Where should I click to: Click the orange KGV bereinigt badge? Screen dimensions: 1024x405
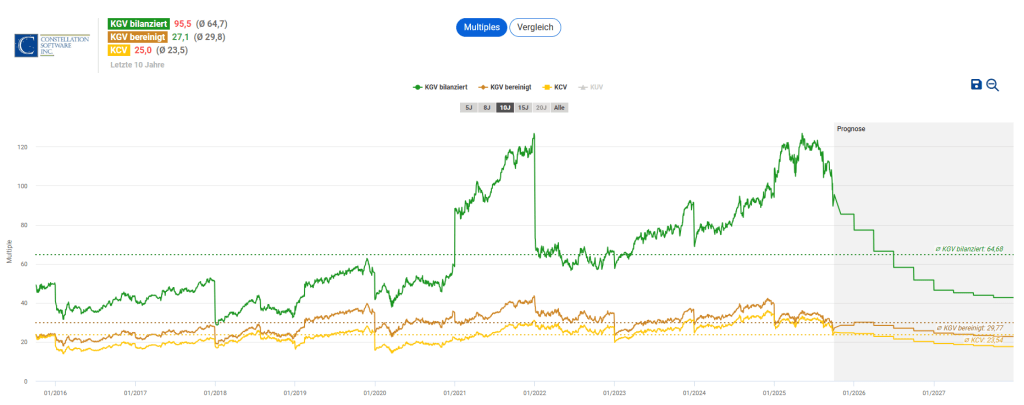click(x=139, y=37)
